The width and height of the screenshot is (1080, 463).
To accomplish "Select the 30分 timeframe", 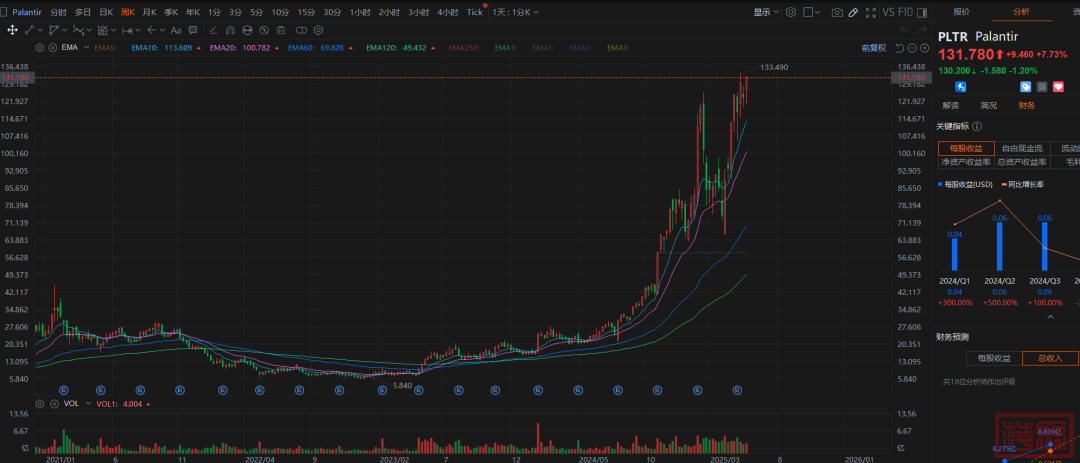I will 332,12.
